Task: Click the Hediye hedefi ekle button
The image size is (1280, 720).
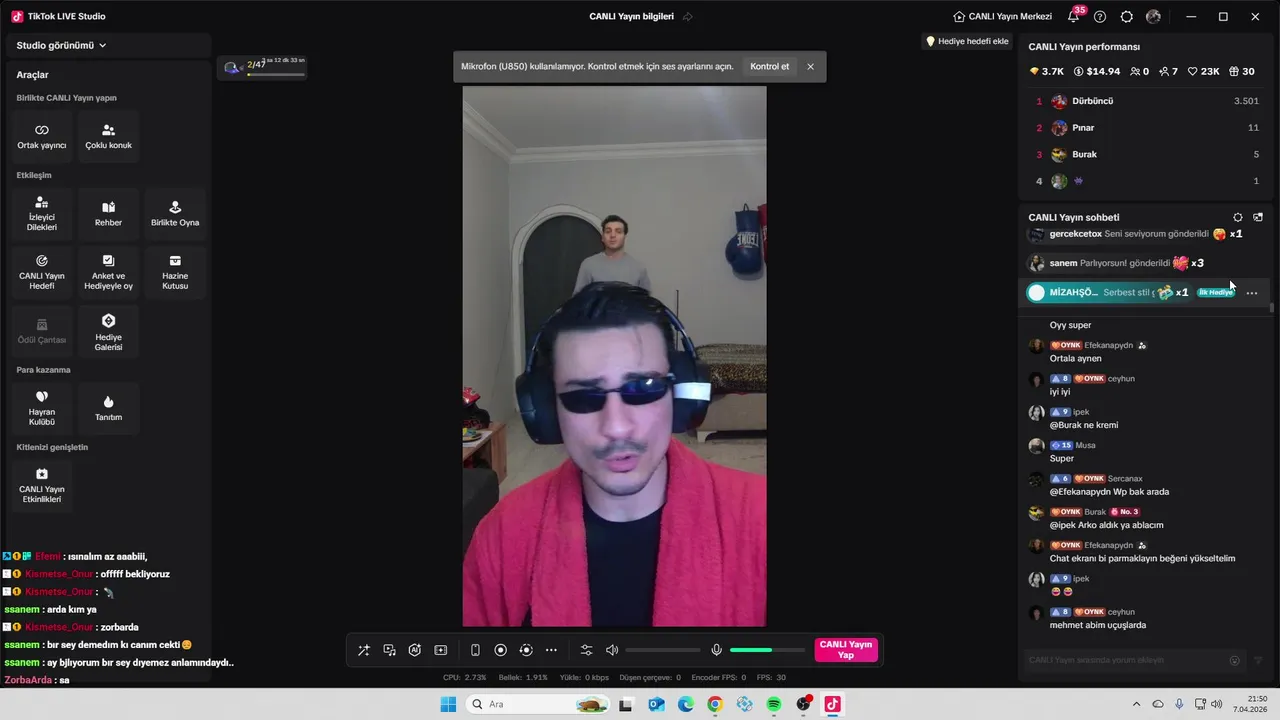Action: pyautogui.click(x=967, y=41)
